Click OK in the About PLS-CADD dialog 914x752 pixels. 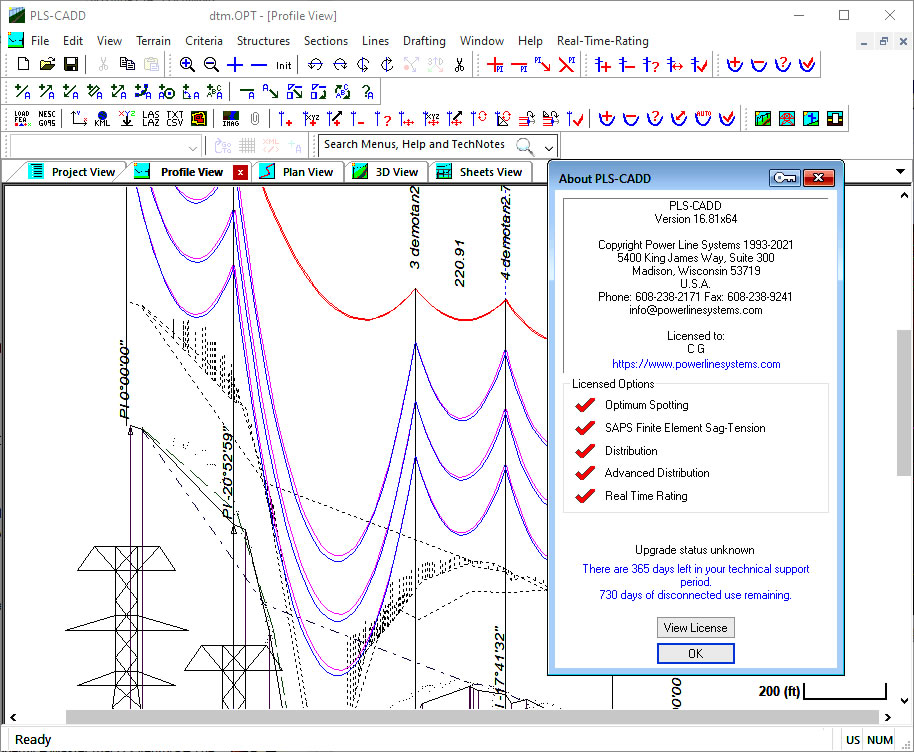pyautogui.click(x=695, y=653)
